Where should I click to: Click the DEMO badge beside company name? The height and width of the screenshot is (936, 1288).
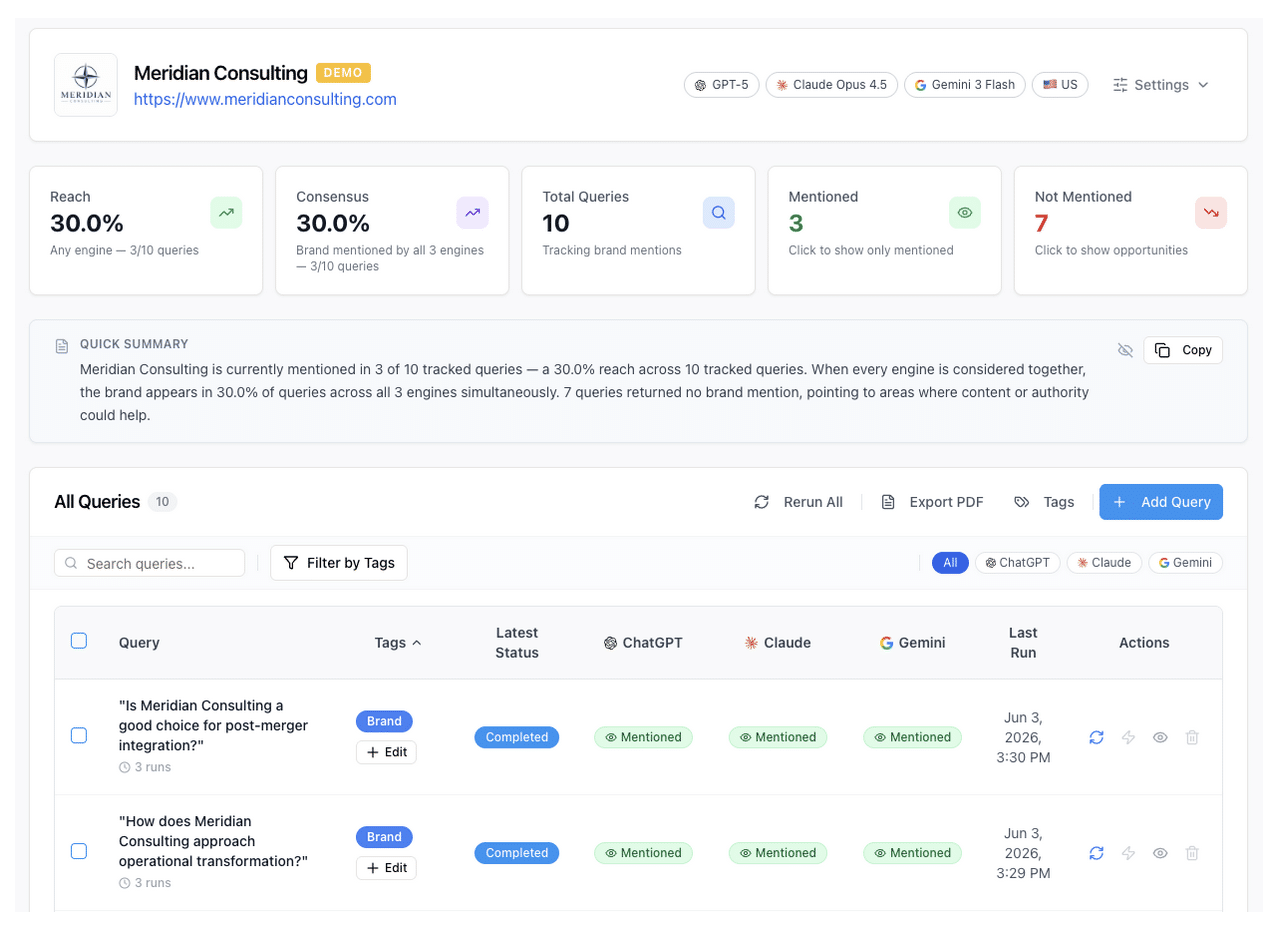[343, 73]
